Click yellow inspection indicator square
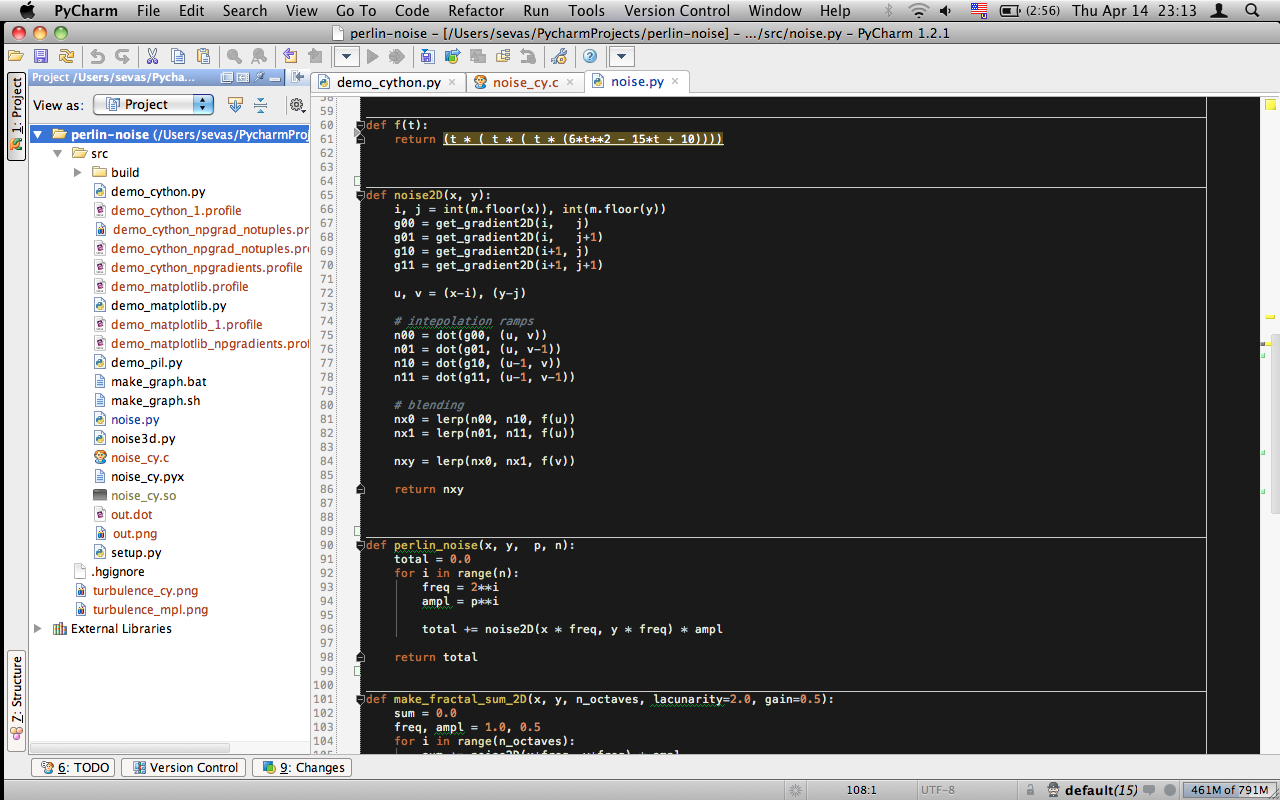Viewport: 1280px width, 800px height. (1271, 103)
